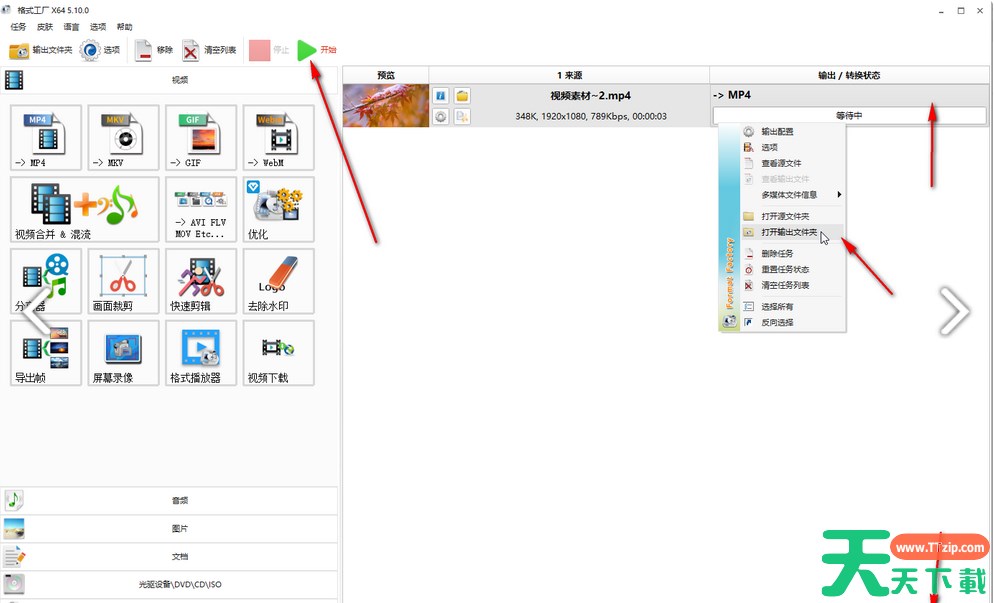Choose Open Source Folder (打开源文件夹)

click(792, 216)
